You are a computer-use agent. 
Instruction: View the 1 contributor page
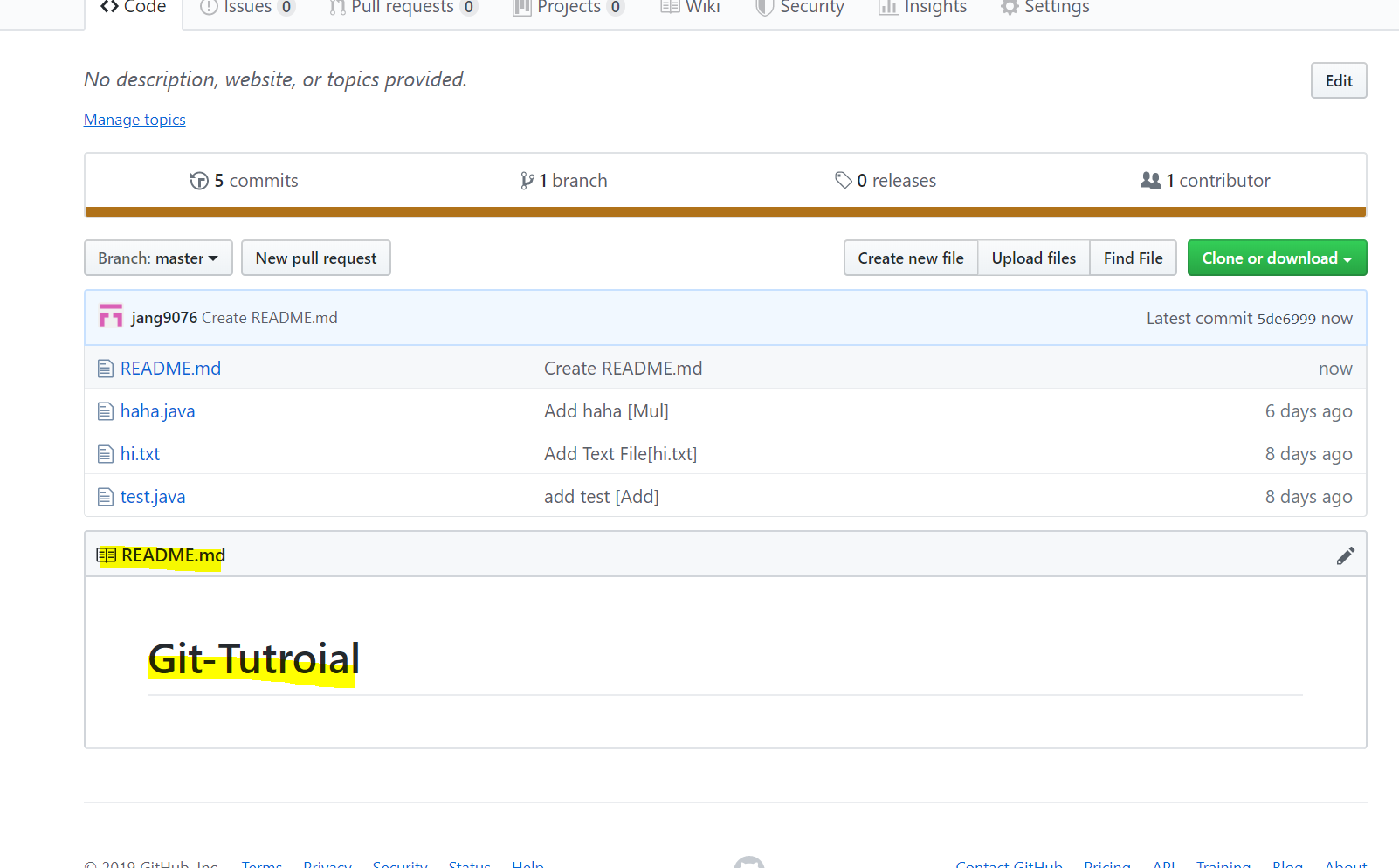(1205, 181)
